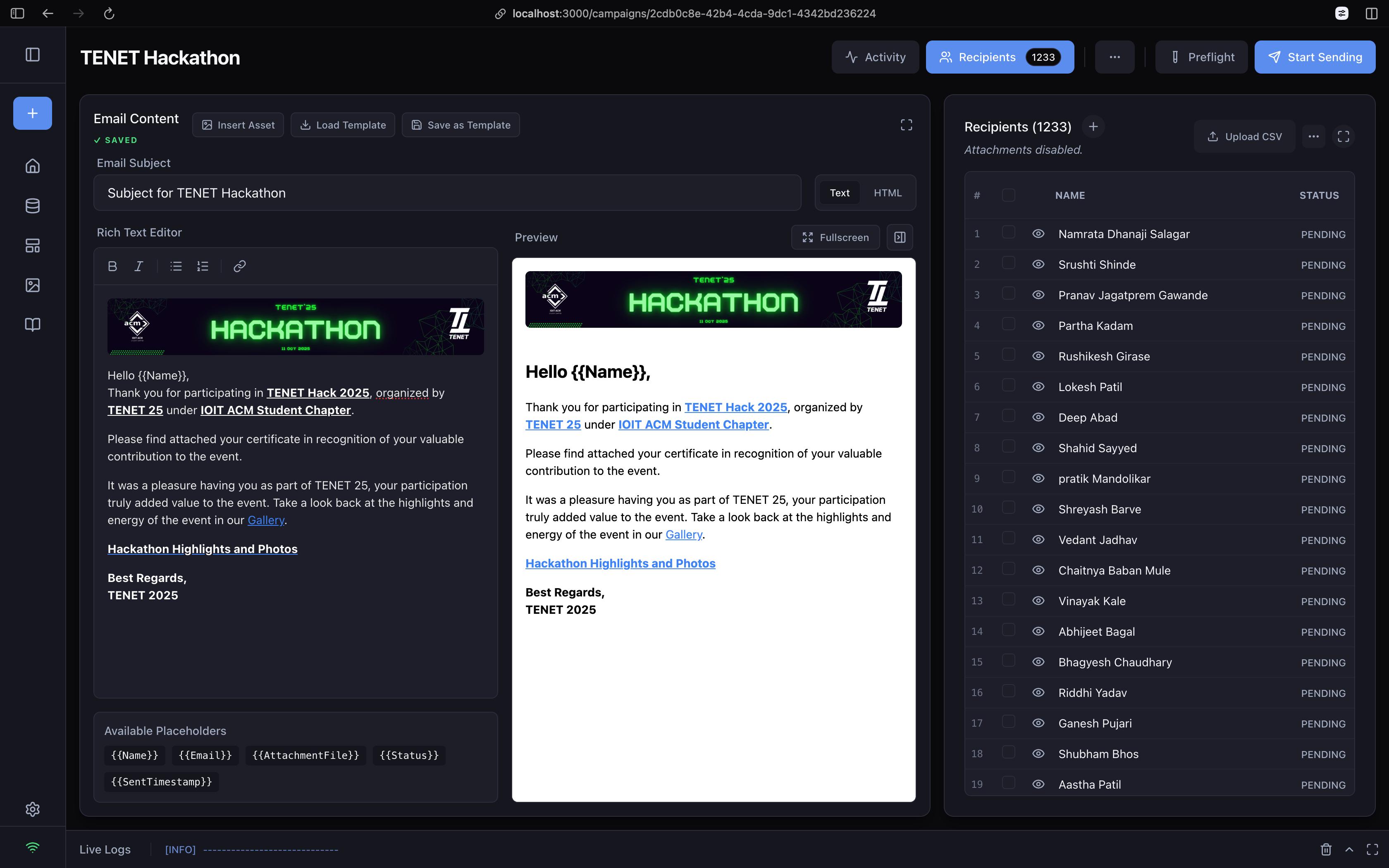Preview email for Riddhi Yadav
Viewport: 1389px width, 868px height.
click(x=1038, y=692)
